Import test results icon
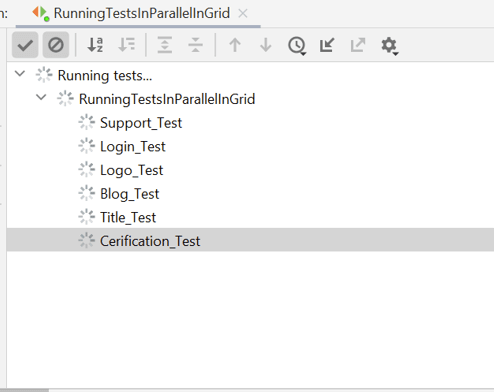This screenshot has height=392, width=494. click(x=327, y=45)
